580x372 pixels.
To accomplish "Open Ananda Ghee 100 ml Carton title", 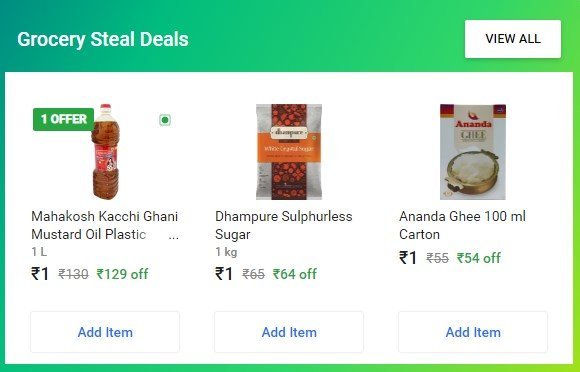I will 462,225.
